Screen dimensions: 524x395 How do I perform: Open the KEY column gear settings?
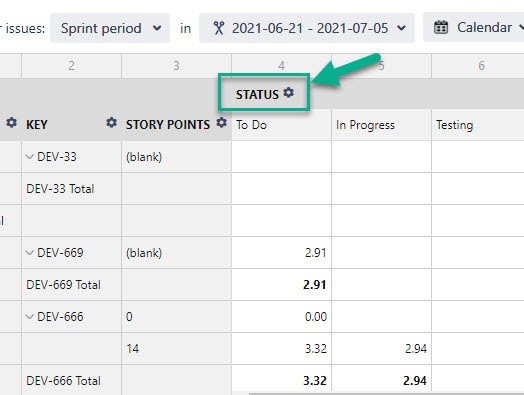click(x=111, y=123)
